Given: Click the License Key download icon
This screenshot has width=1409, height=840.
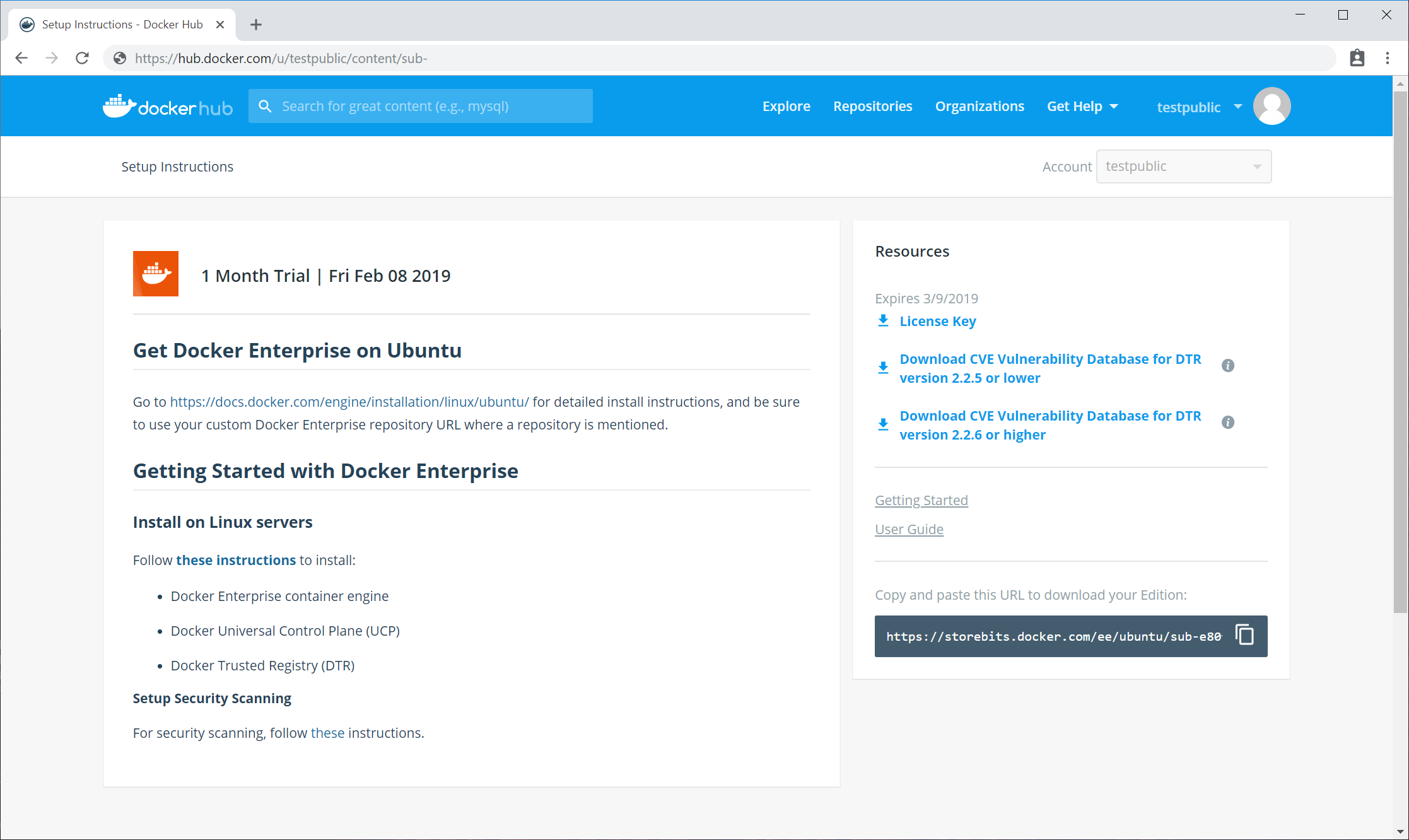Looking at the screenshot, I should click(x=883, y=321).
